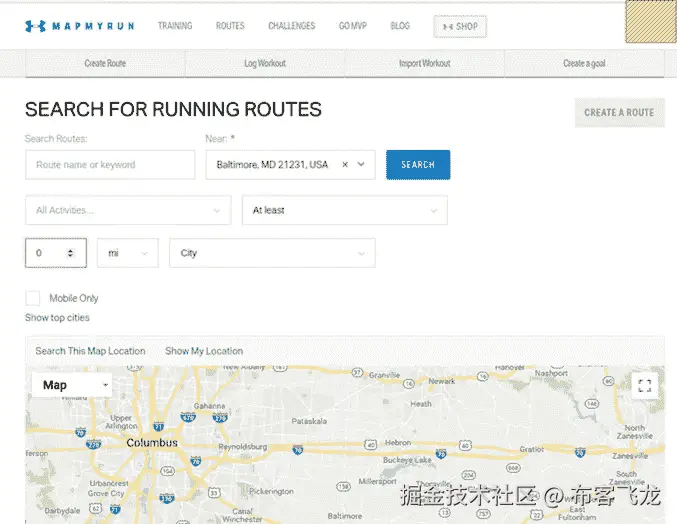This screenshot has height=524, width=677.
Task: Open the Routes menu
Action: click(230, 26)
